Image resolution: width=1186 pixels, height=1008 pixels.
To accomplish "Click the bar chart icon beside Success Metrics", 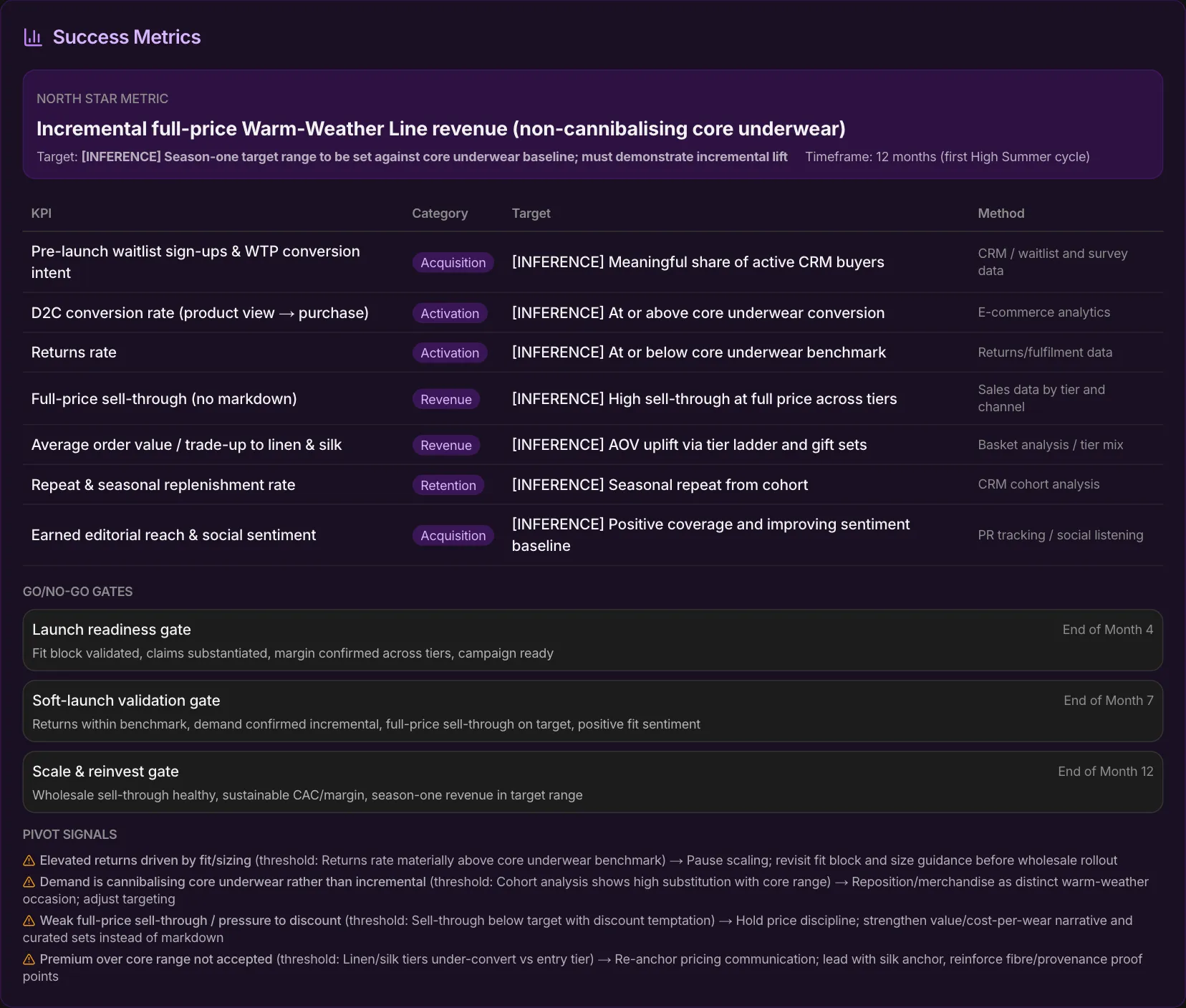I will (33, 37).
